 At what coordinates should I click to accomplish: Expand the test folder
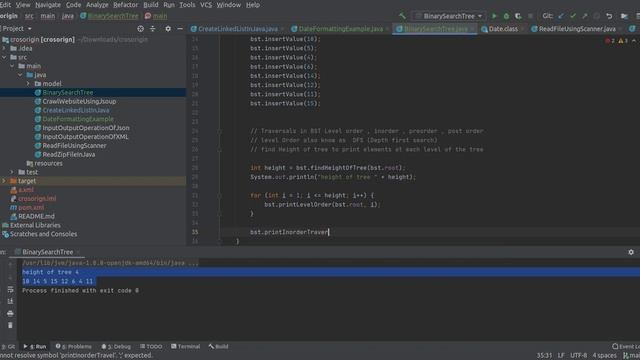coord(12,172)
